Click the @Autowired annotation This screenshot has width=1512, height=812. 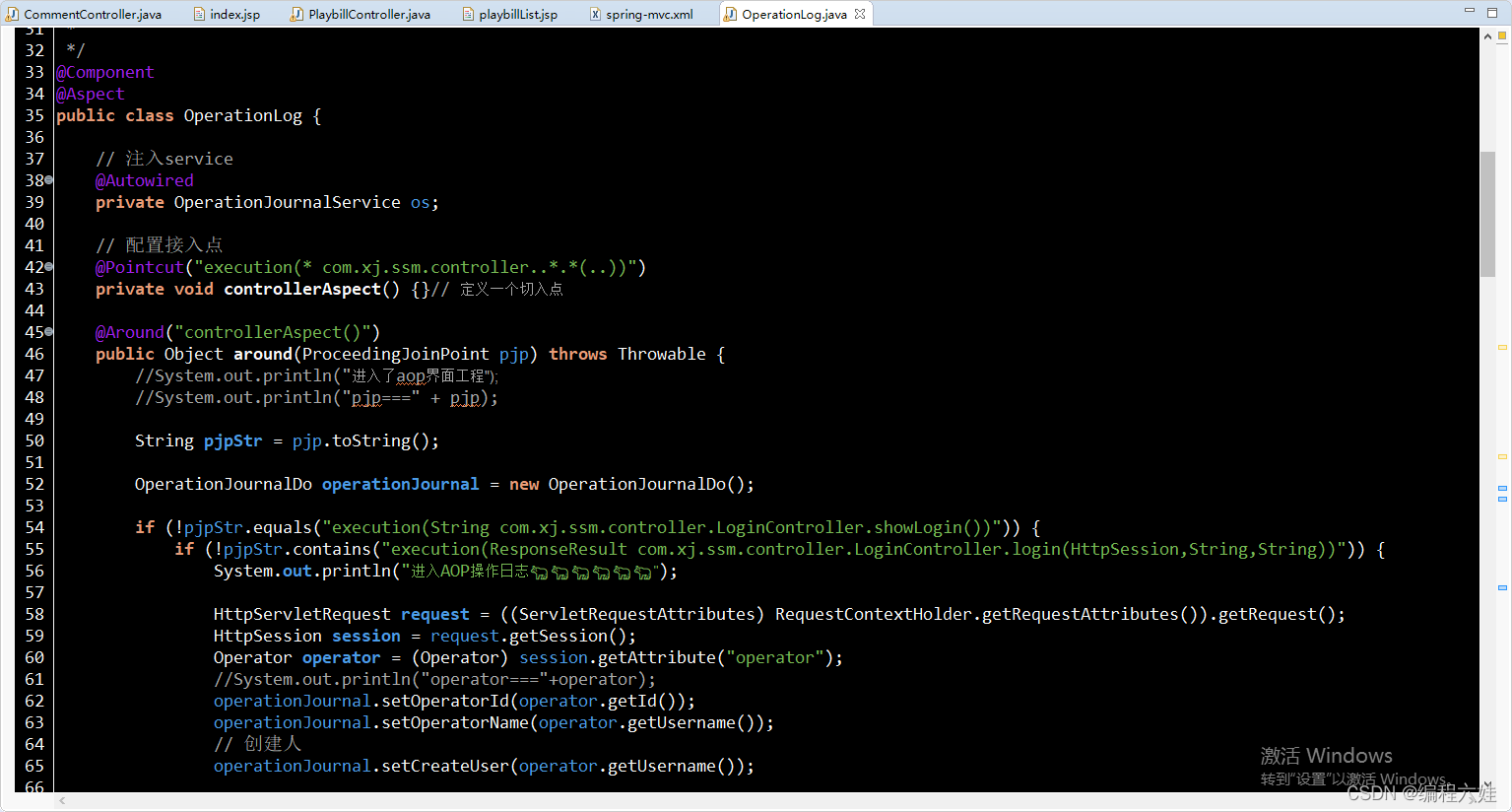coord(145,180)
